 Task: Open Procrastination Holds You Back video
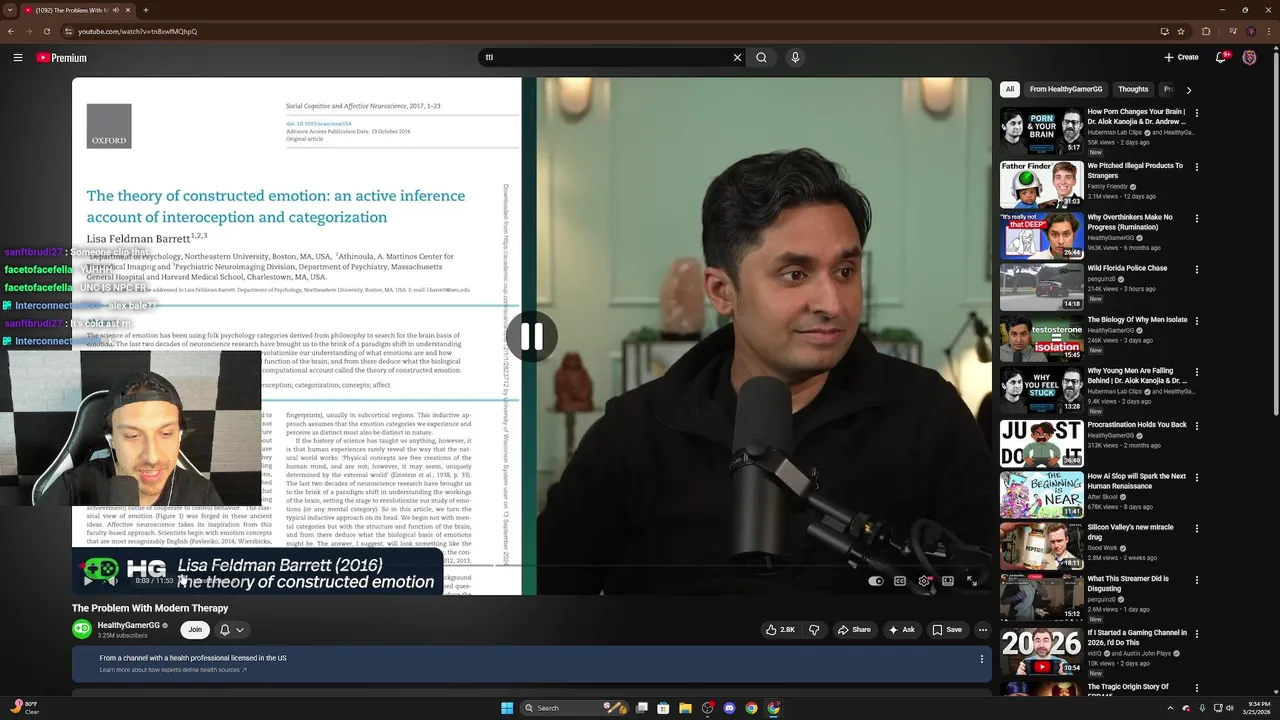coord(1042,443)
